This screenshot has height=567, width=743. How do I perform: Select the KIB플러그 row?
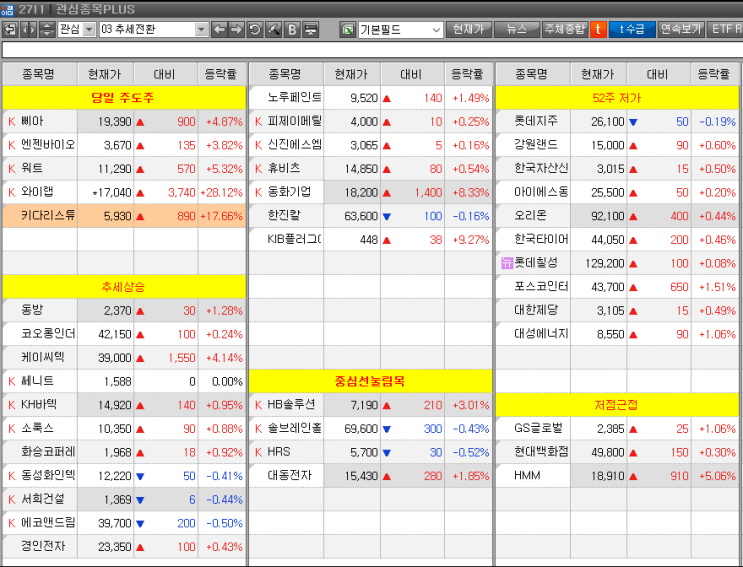pos(371,240)
